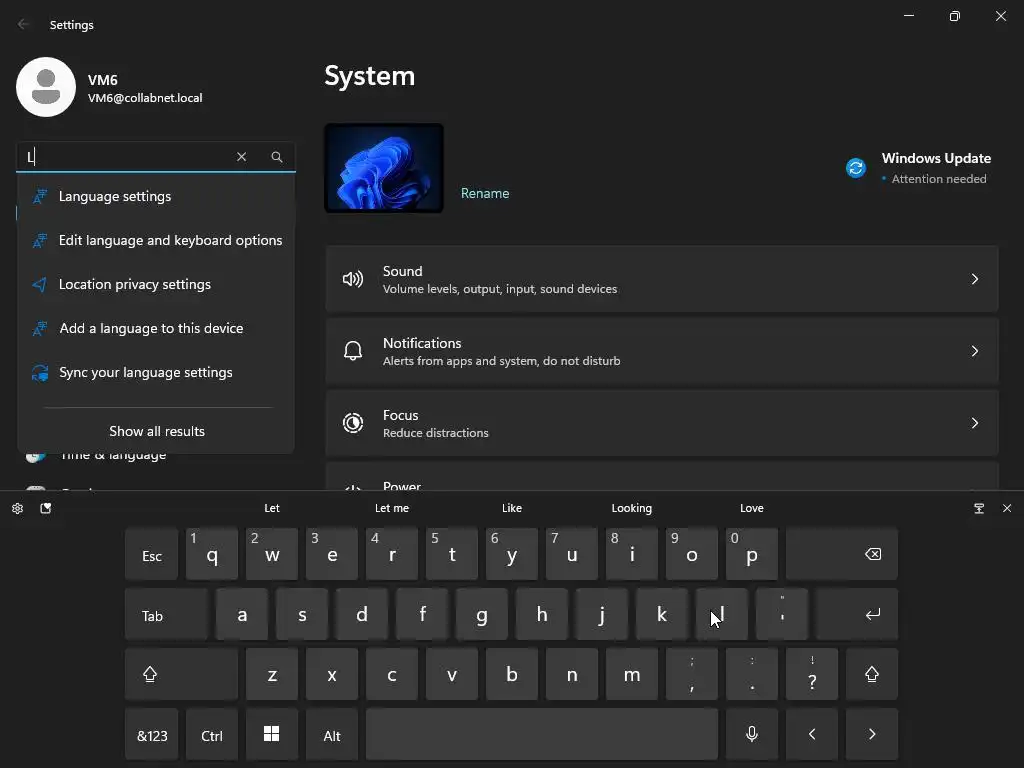Tap the letter m key
Viewport: 1024px width, 768px height.
tap(632, 675)
